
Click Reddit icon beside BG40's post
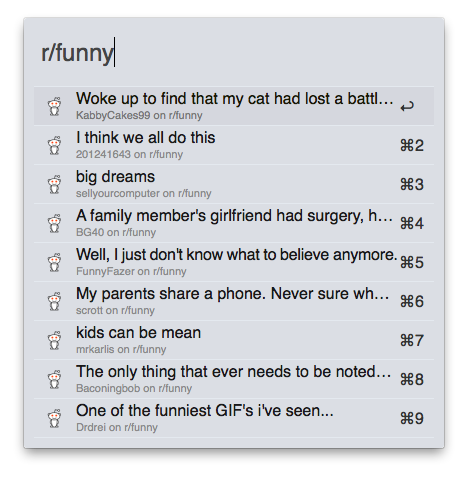pos(54,223)
